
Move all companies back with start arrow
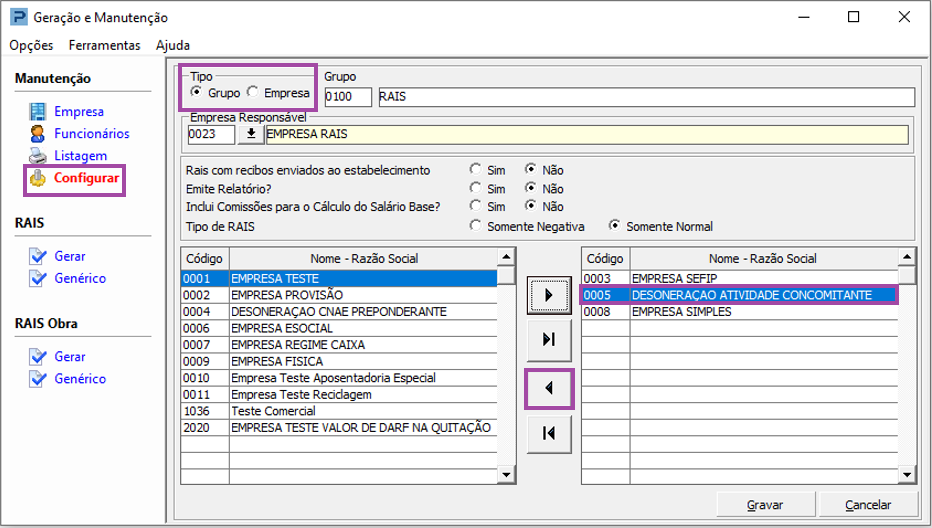pyautogui.click(x=549, y=433)
